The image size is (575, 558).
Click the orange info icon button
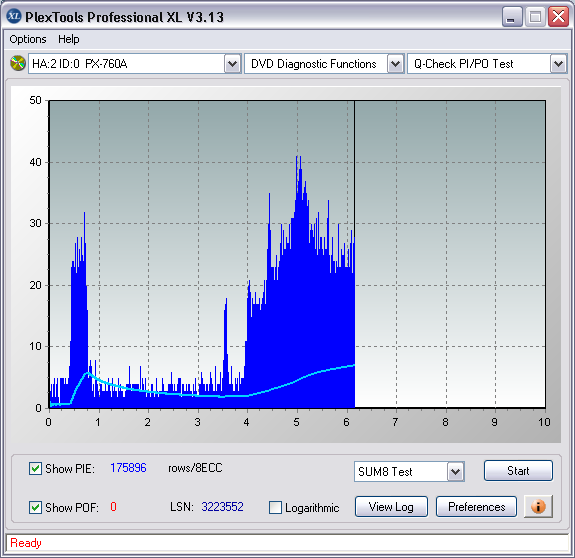538,507
